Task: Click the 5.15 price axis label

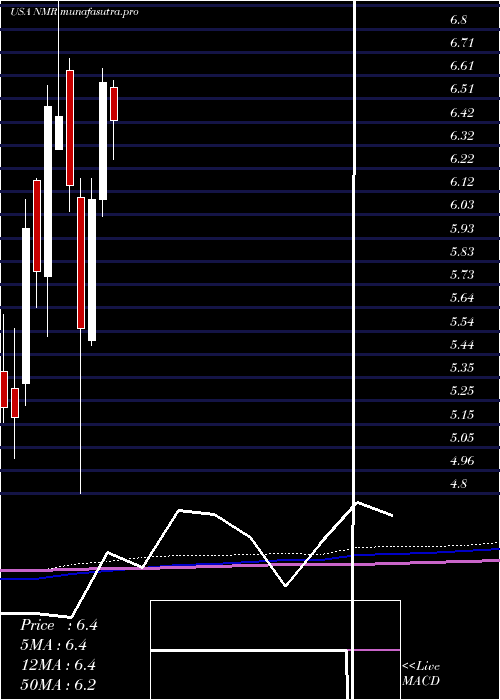Action: point(462,414)
